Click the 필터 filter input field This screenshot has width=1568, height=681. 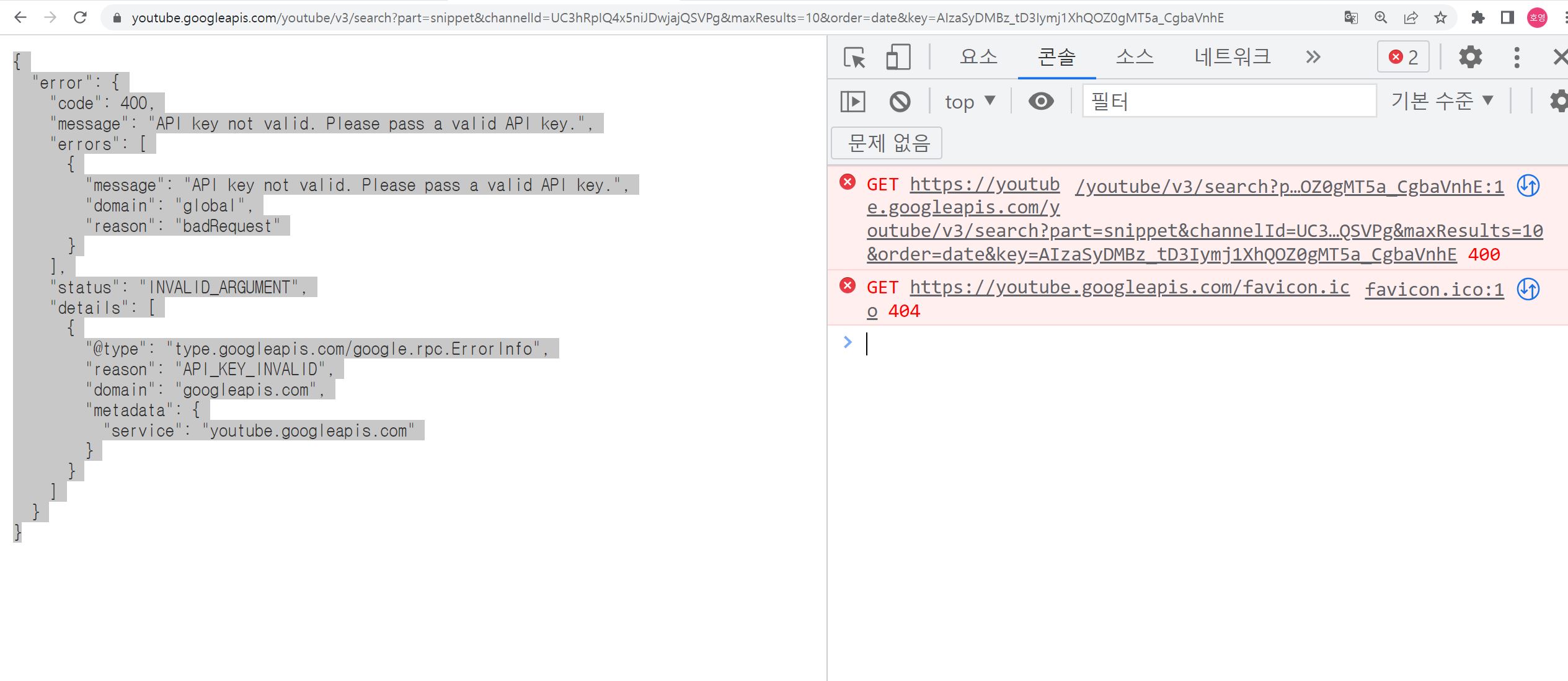pos(1228,101)
